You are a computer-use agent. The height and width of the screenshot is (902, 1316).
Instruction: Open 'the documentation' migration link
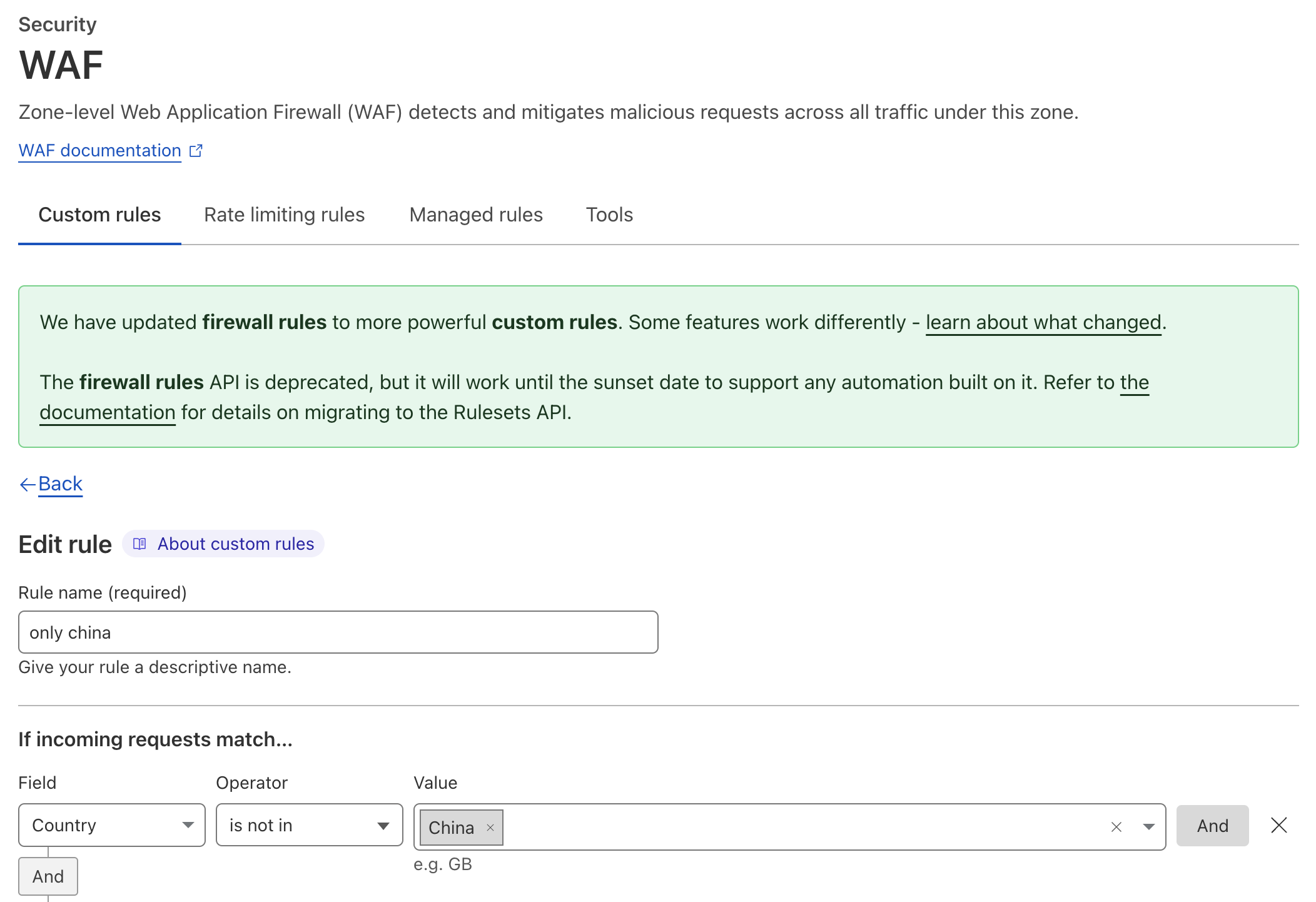108,412
